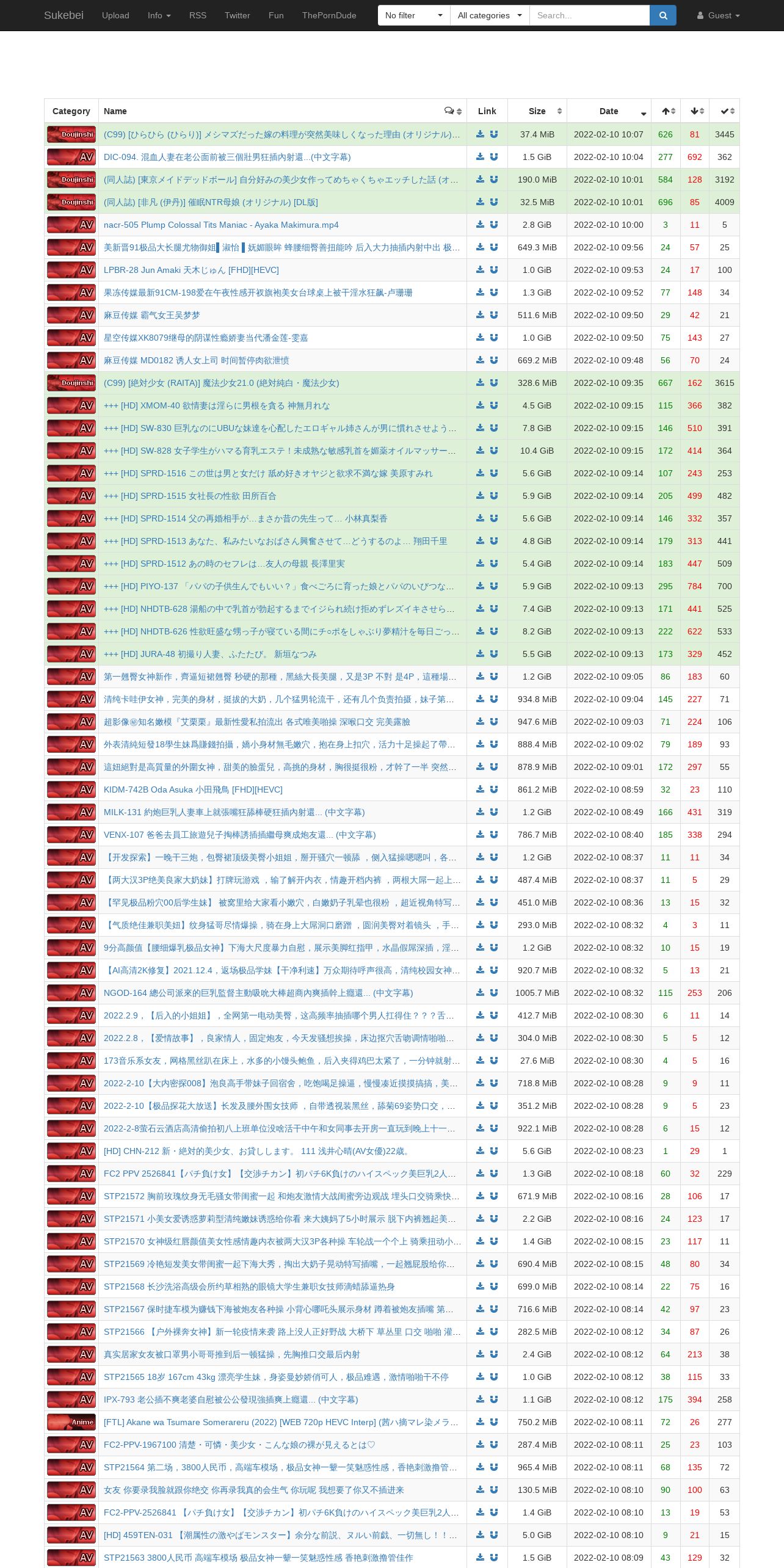784x1568 pixels.
Task: Open the Guest user menu
Action: pos(719,15)
